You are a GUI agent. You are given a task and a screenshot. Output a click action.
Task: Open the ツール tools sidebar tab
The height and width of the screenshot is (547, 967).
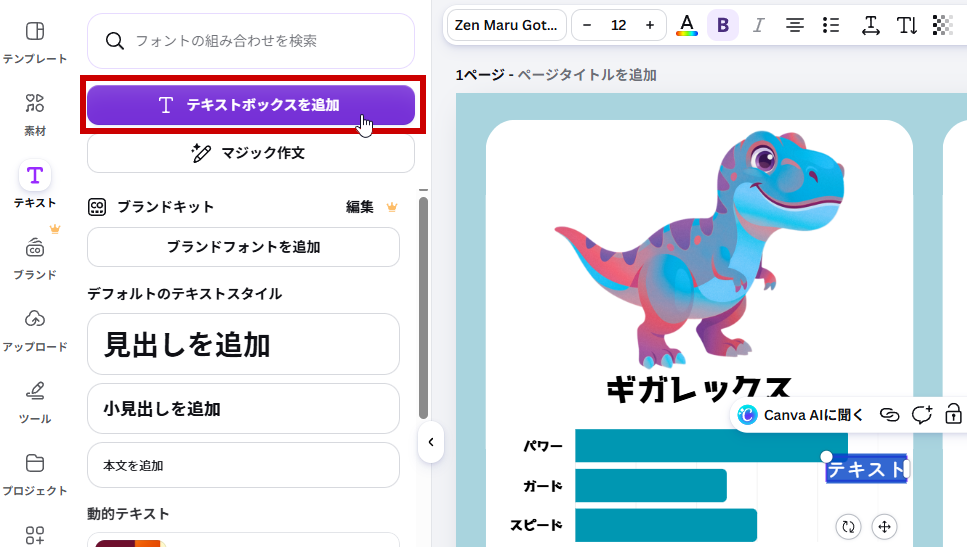pos(35,402)
